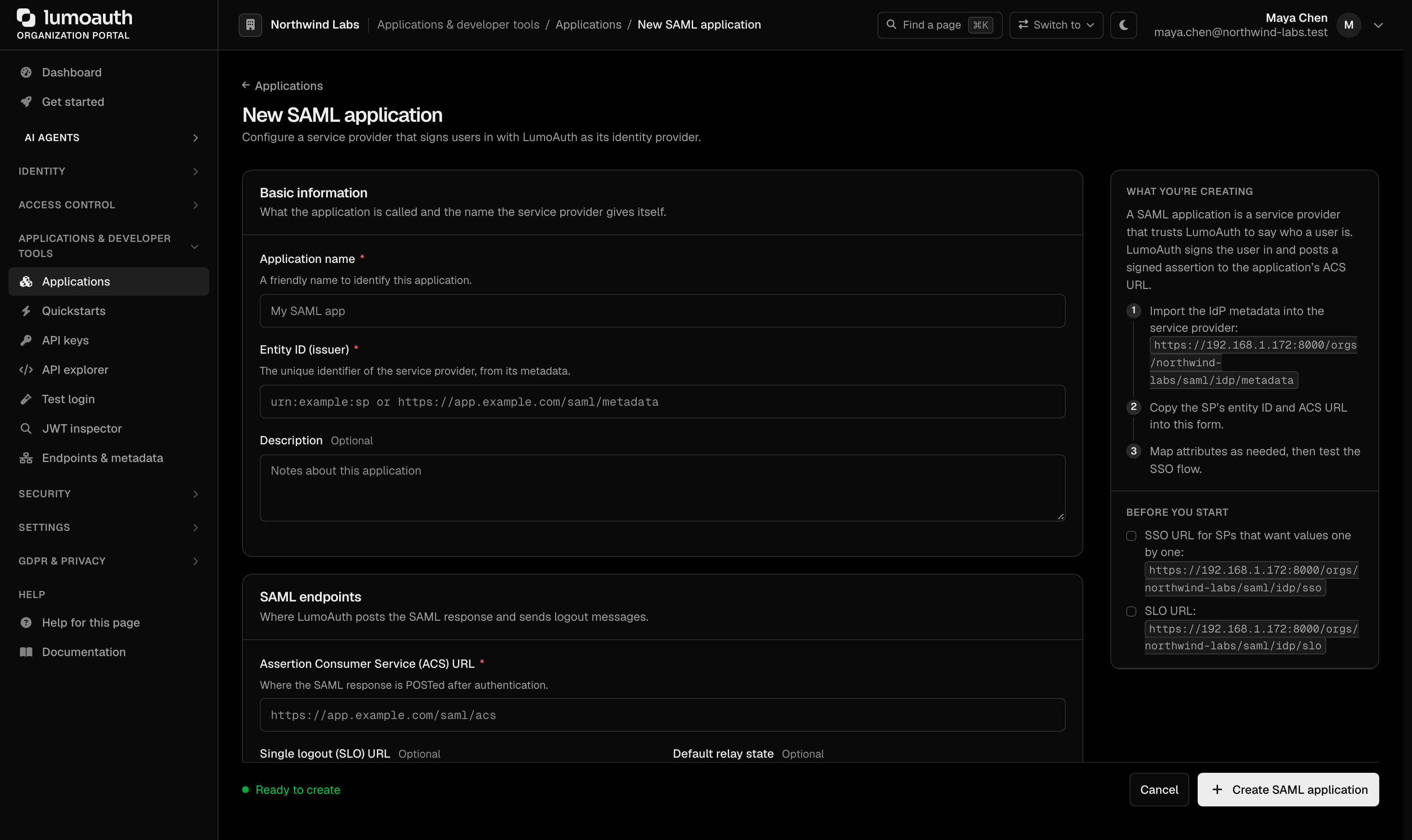This screenshot has height=840, width=1412.
Task: Click the Get started rocket icon
Action: point(26,102)
